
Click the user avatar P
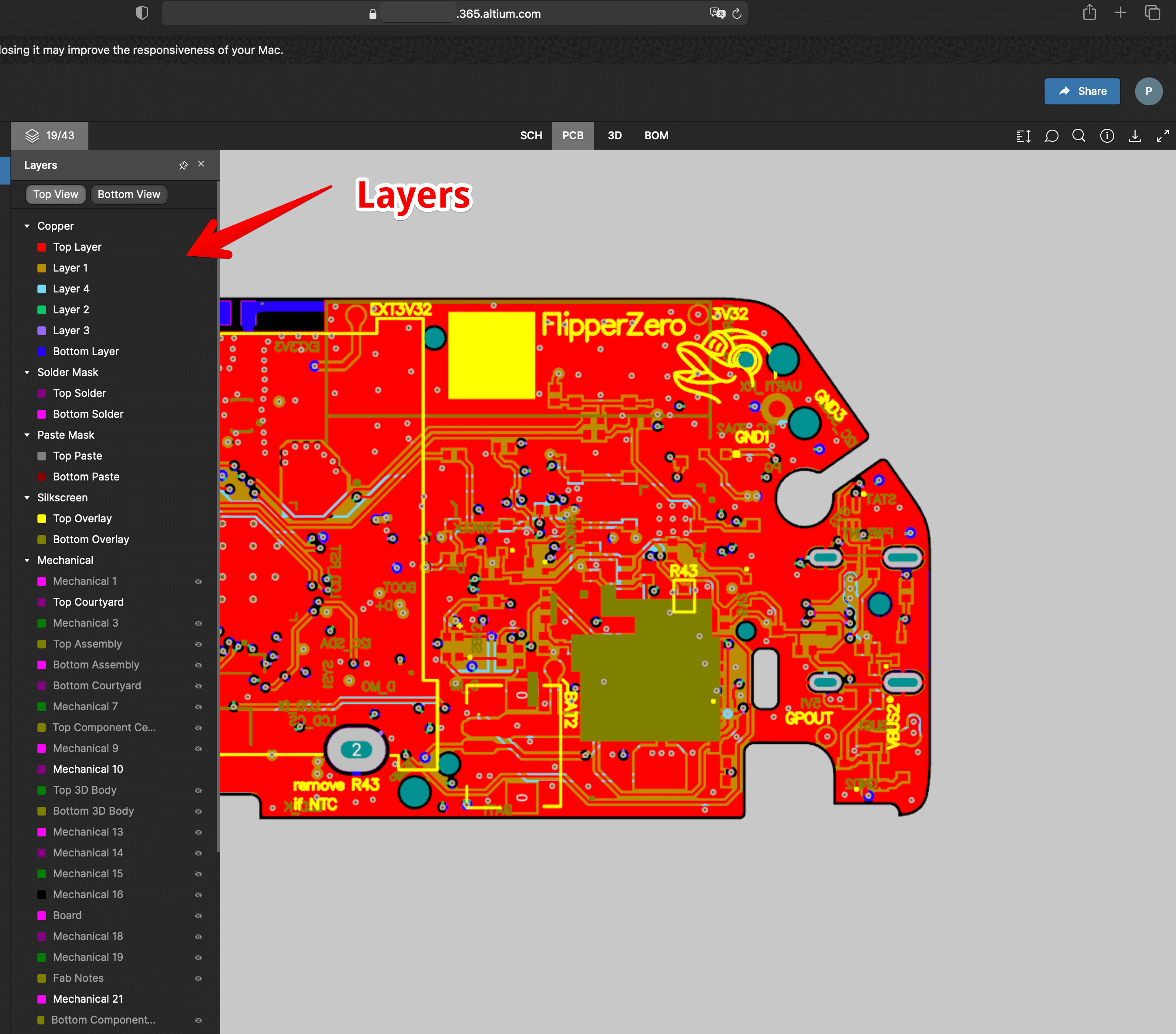(x=1149, y=91)
